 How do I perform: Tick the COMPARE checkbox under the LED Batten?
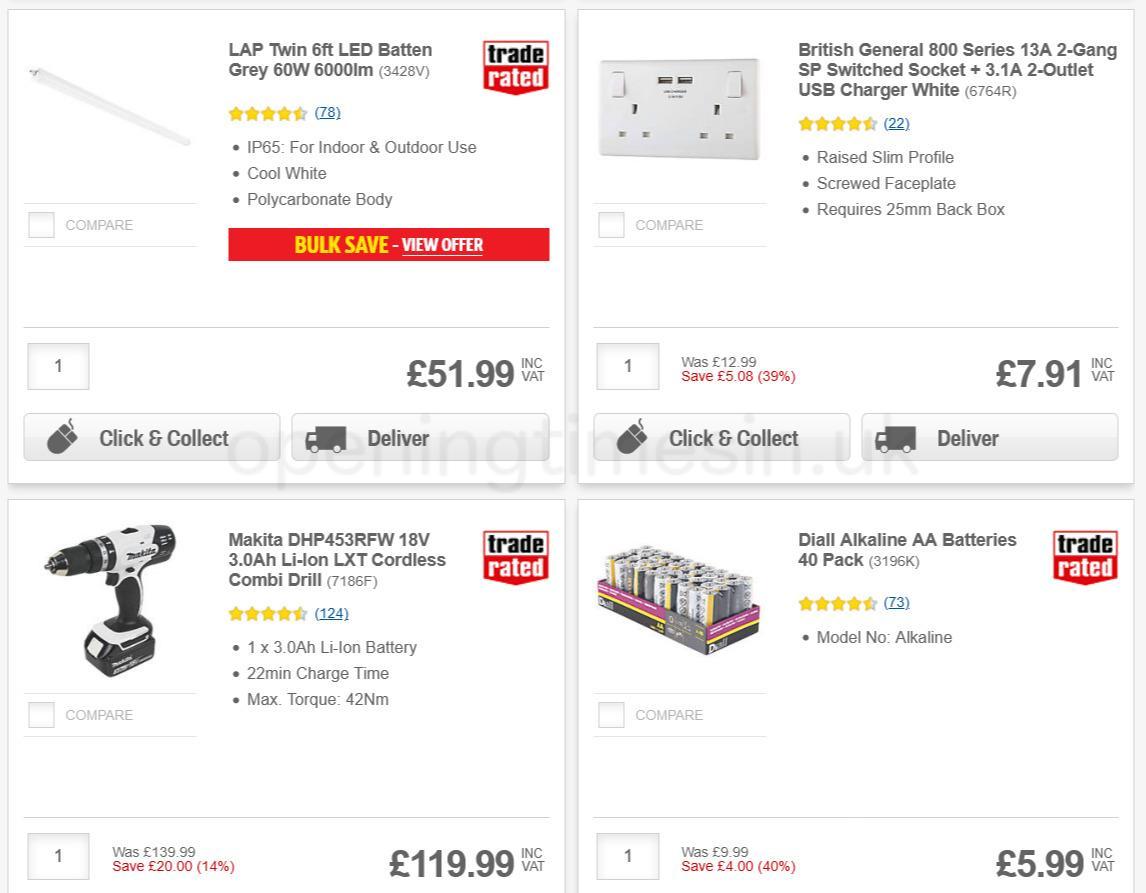tap(41, 225)
